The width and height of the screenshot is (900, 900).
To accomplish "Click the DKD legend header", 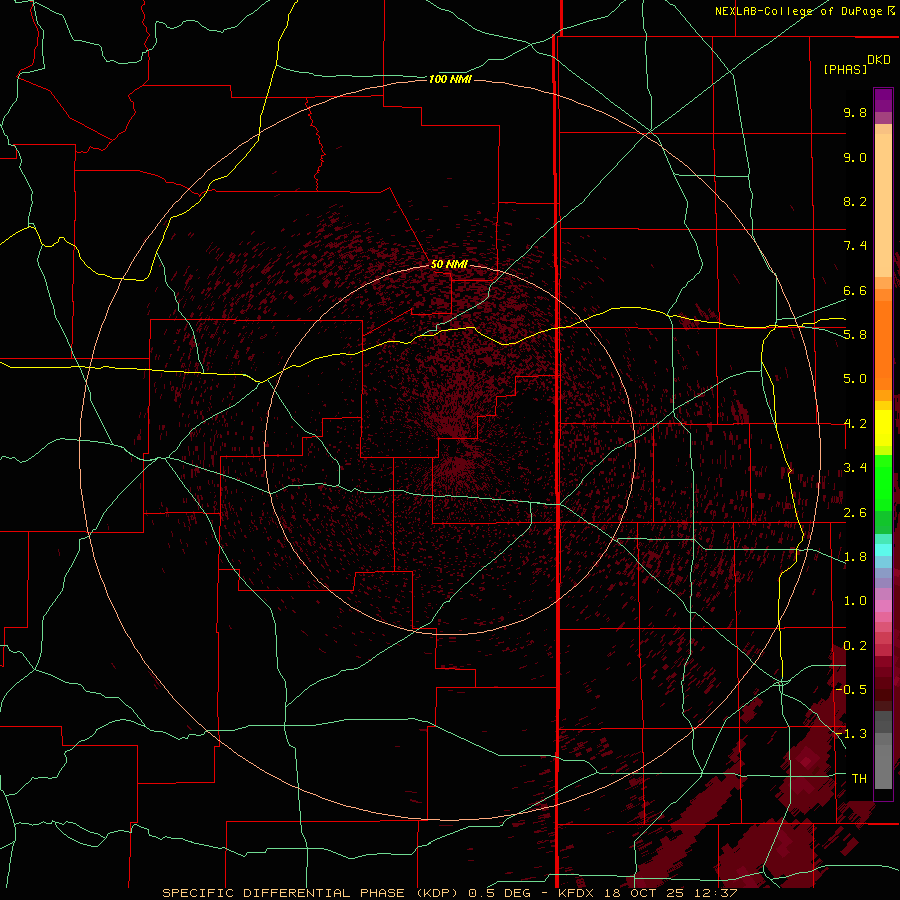I will tap(879, 60).
